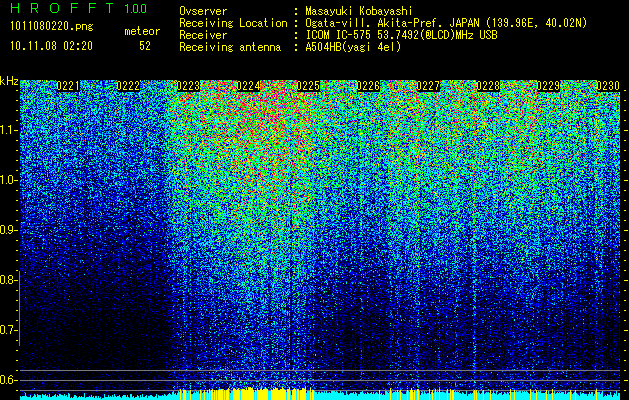Click the 0229 time marker
The width and height of the screenshot is (629, 400).
click(x=548, y=86)
